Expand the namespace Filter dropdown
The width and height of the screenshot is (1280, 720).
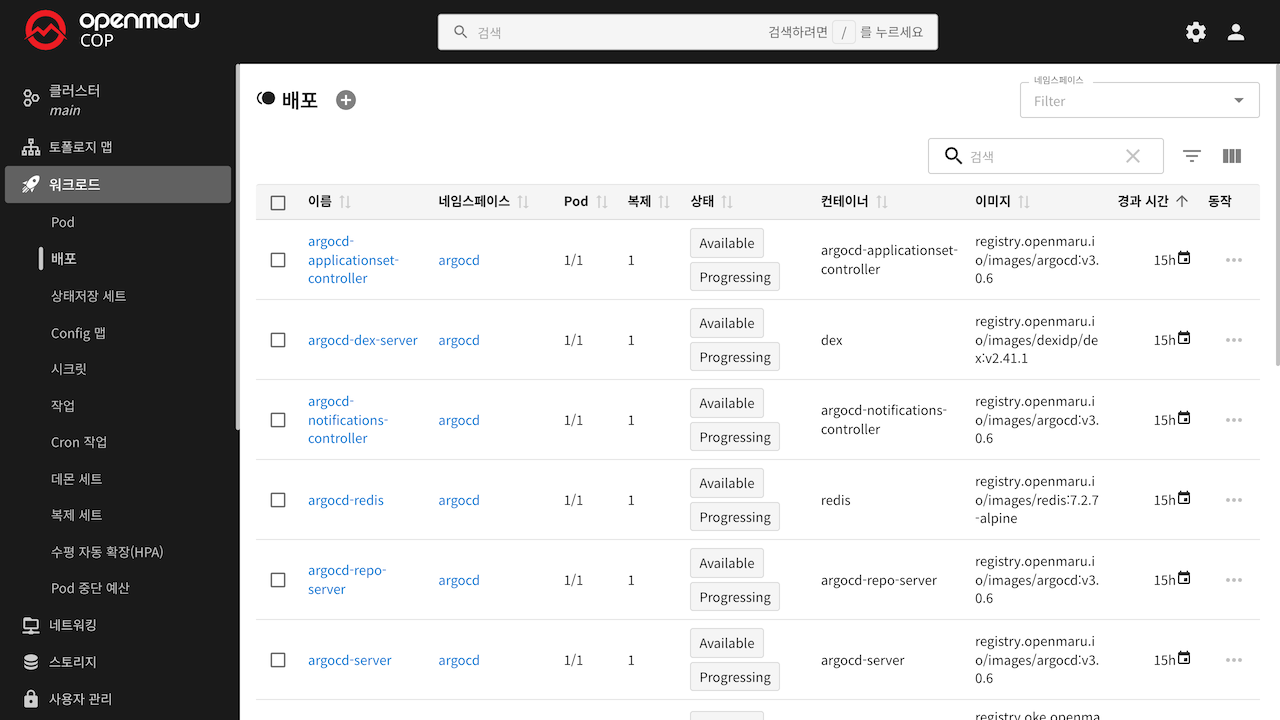click(x=1139, y=100)
